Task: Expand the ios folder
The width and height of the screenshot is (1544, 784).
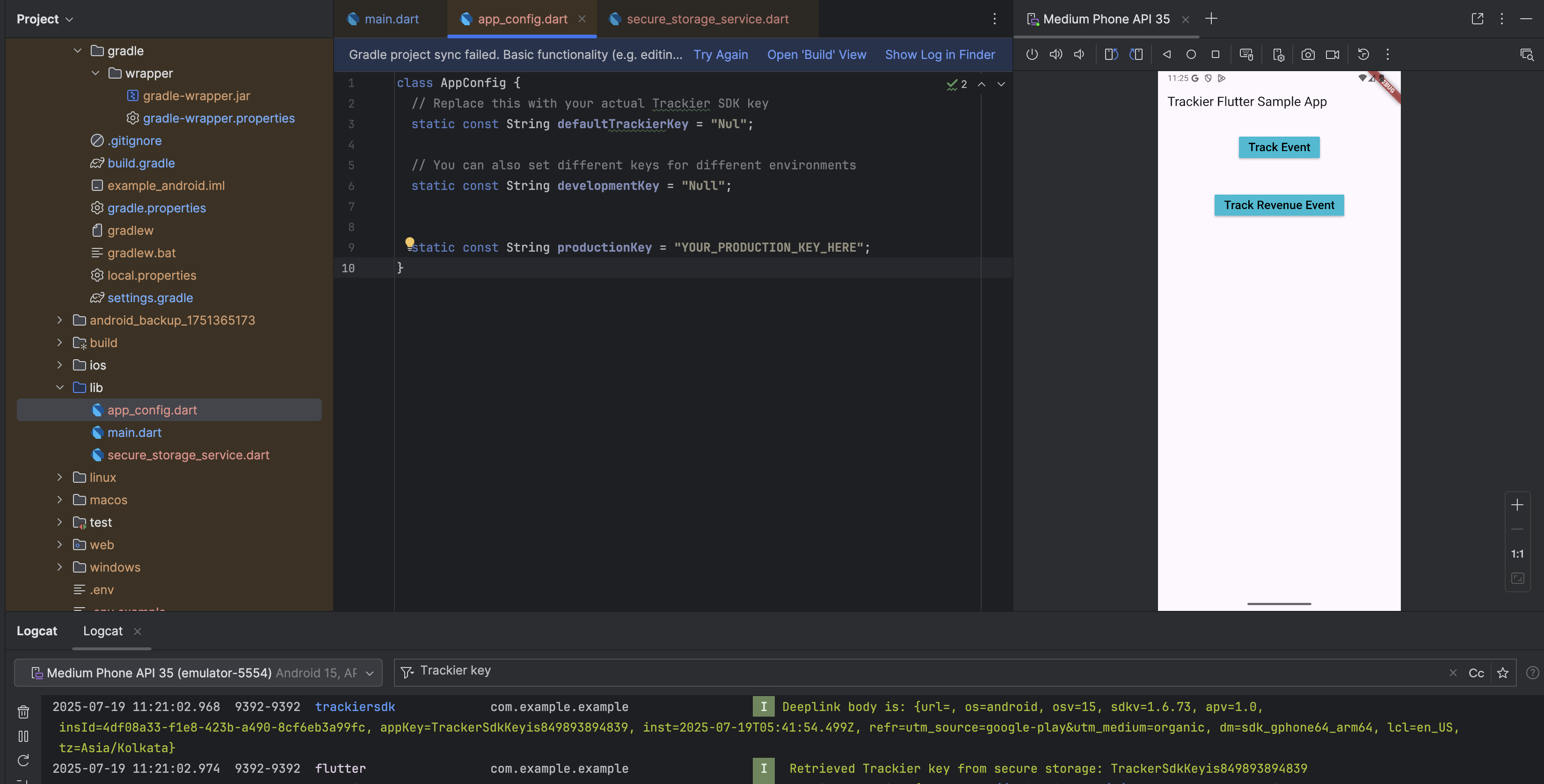Action: tap(59, 364)
